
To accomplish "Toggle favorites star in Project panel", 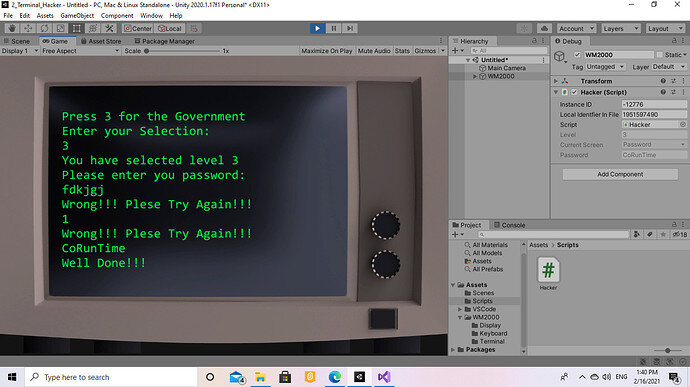I will point(663,235).
